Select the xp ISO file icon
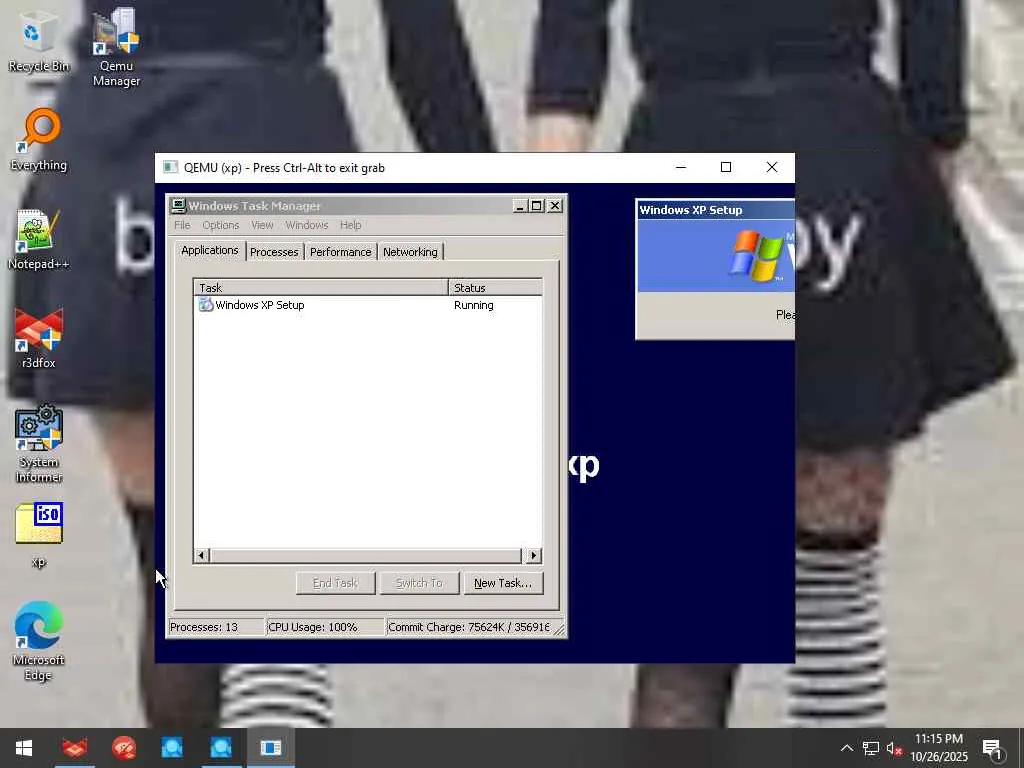 coord(39,536)
